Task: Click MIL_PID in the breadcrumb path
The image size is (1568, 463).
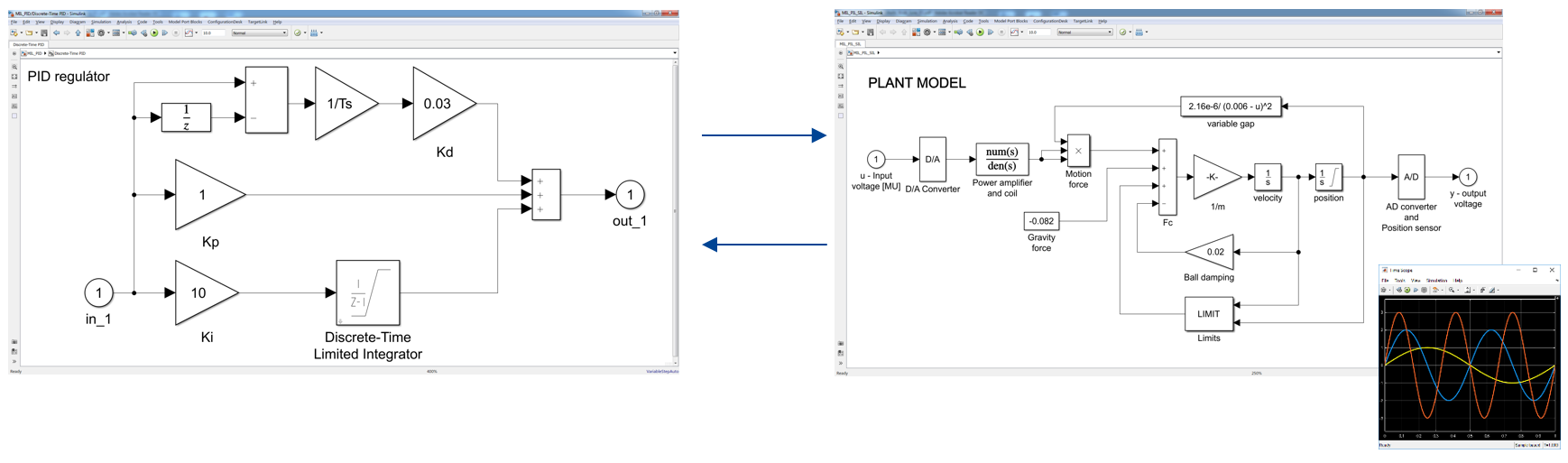Action: click(32, 53)
